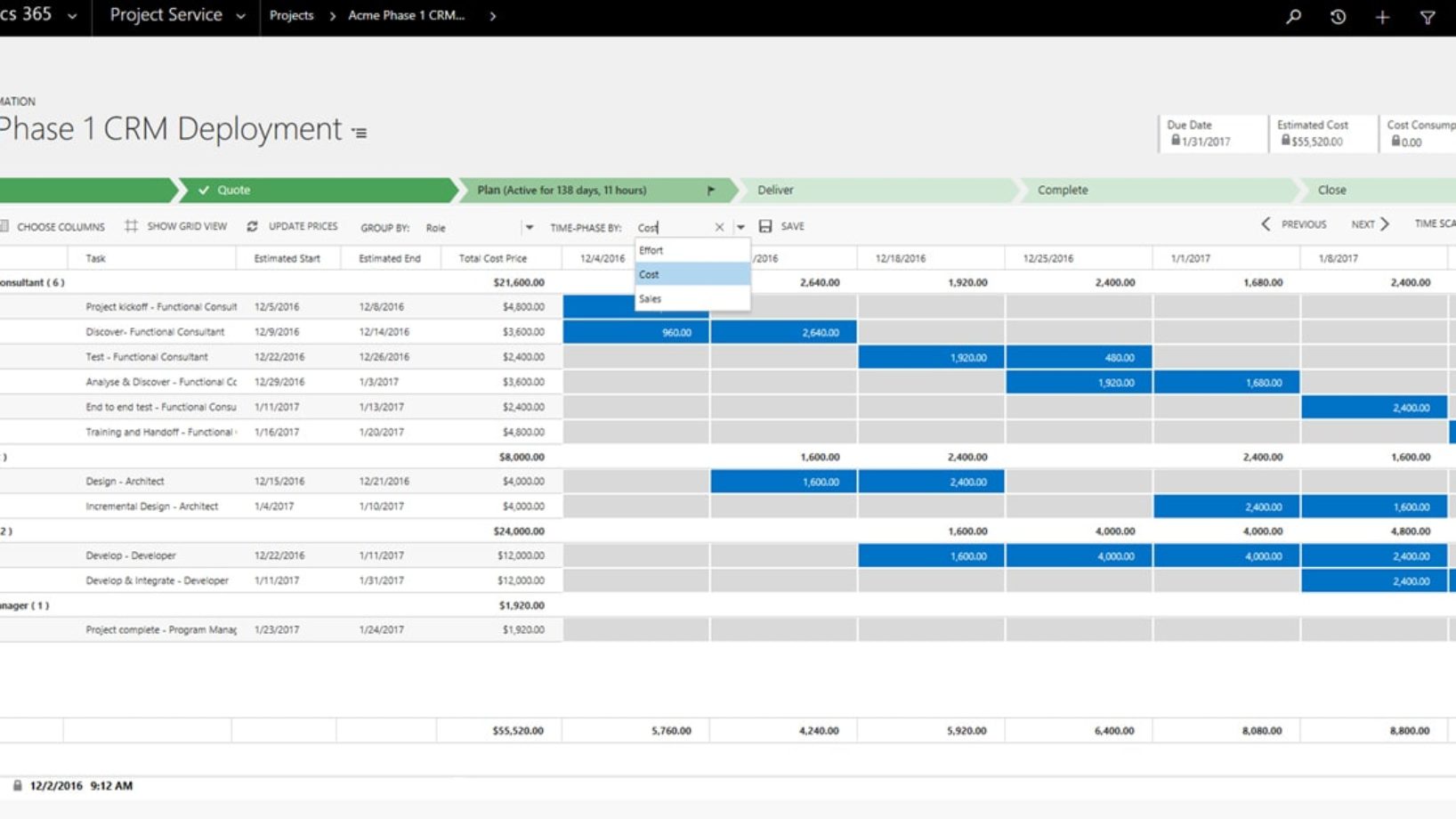Click the Acme Phase 1 CRM breadcrumb
Screen dimensions: 1456x819
406,16
